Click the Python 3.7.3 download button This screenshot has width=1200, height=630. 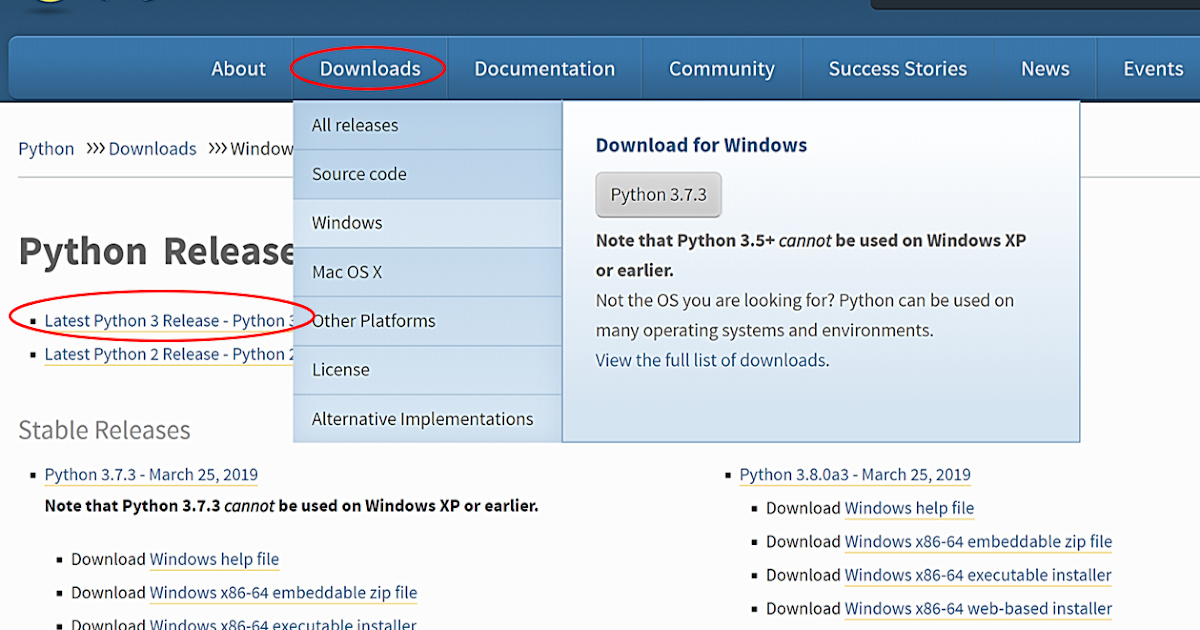coord(658,195)
